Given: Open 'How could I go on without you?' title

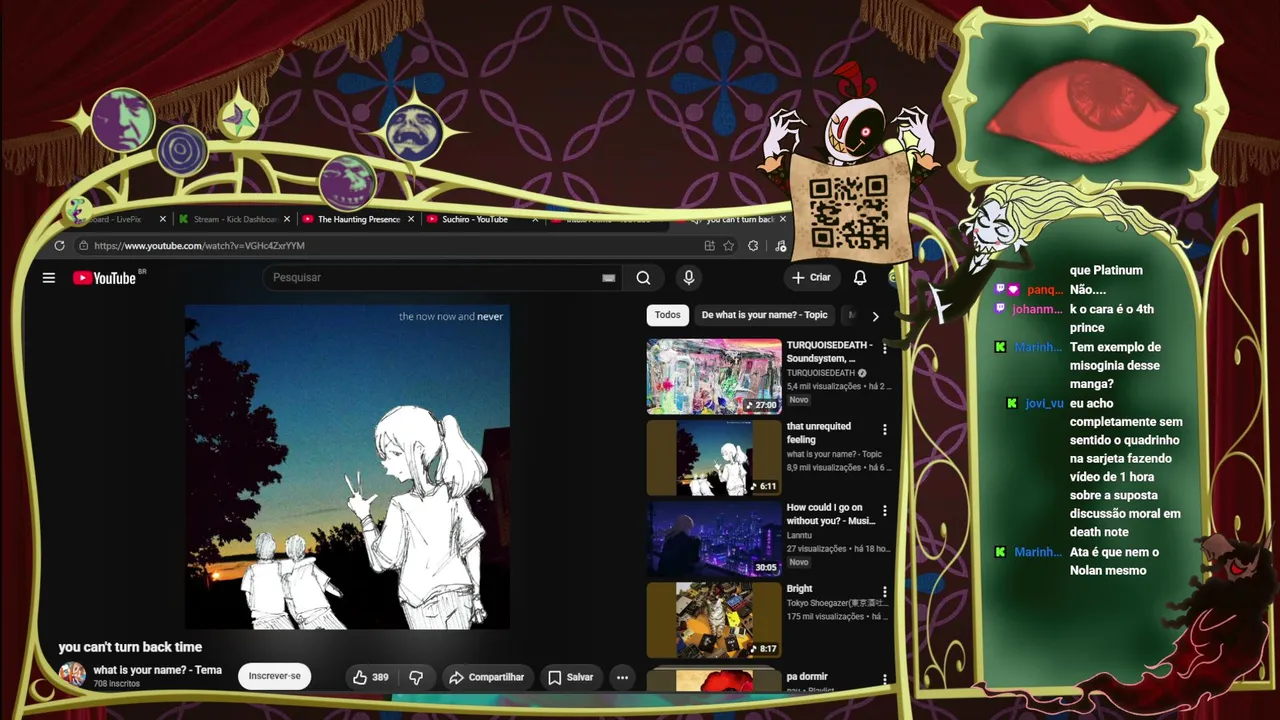Looking at the screenshot, I should [x=831, y=514].
